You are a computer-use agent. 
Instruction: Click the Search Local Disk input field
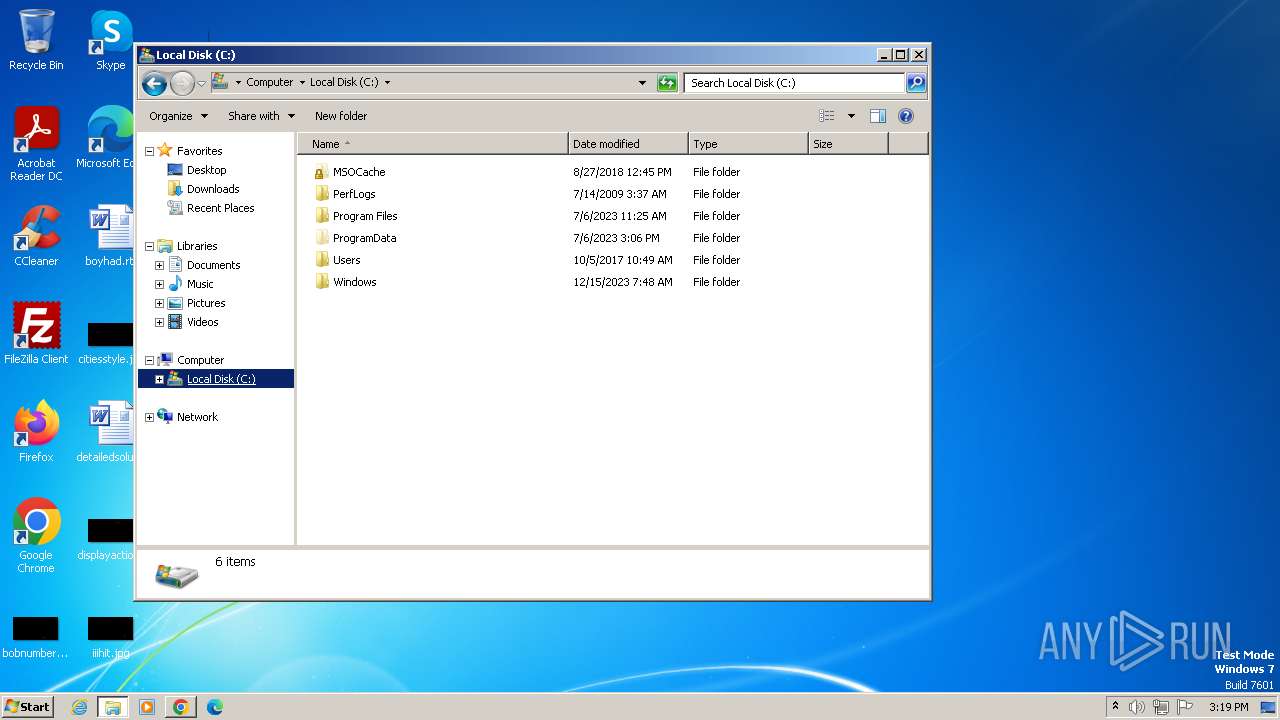click(x=794, y=83)
